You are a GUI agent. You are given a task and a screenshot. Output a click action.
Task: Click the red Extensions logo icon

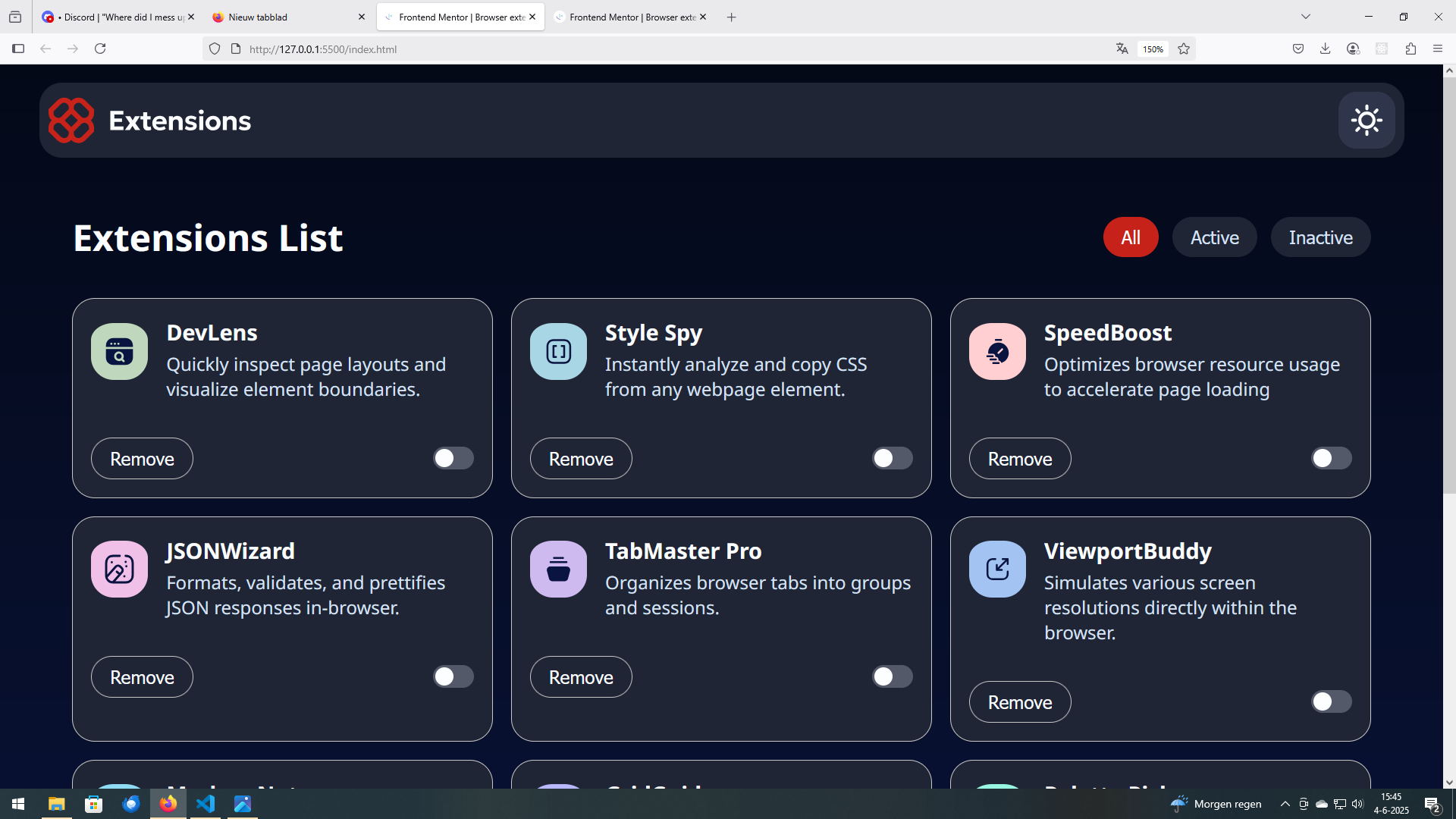pos(71,121)
